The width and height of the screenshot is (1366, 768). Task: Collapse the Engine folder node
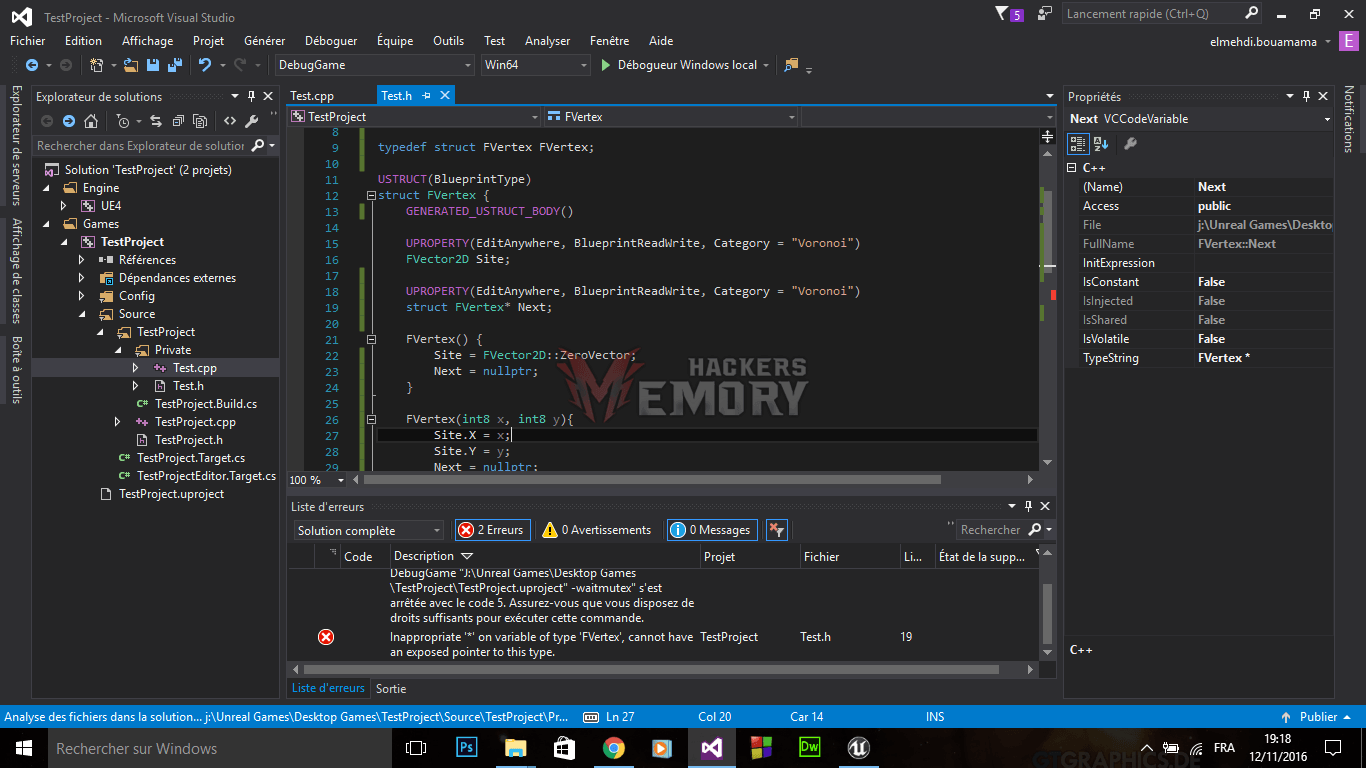46,188
